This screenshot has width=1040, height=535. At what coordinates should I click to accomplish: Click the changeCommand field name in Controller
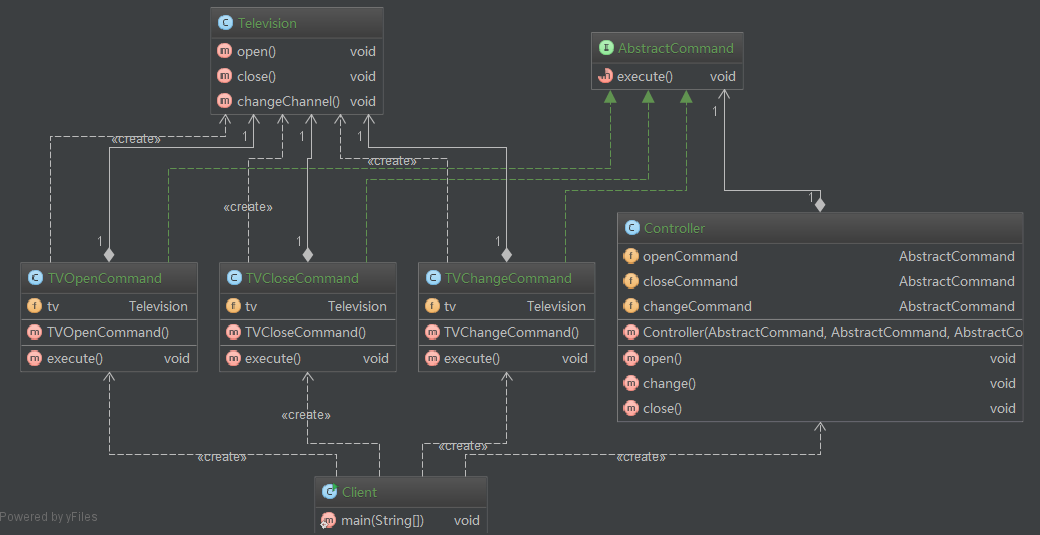click(697, 306)
